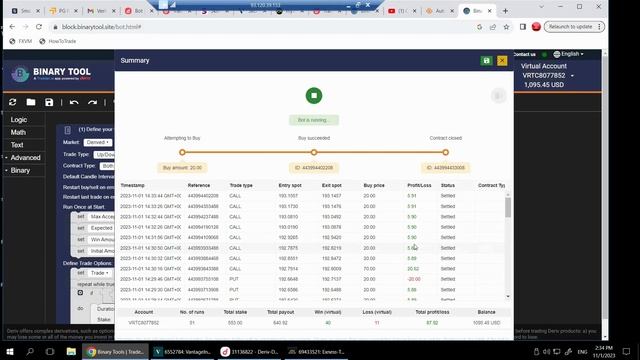Go back in browser history

point(12,27)
